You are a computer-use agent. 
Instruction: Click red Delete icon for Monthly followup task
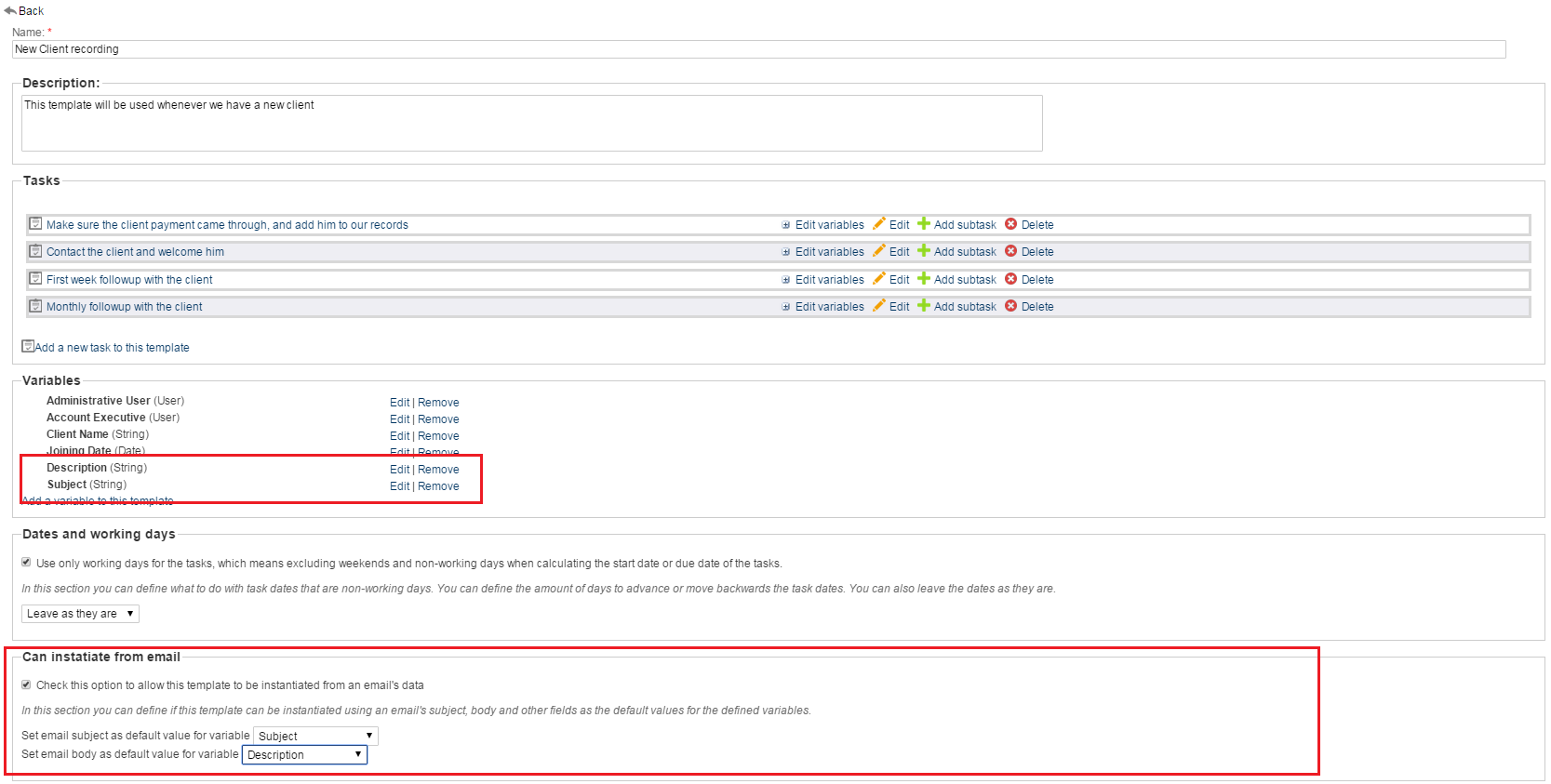point(1010,306)
